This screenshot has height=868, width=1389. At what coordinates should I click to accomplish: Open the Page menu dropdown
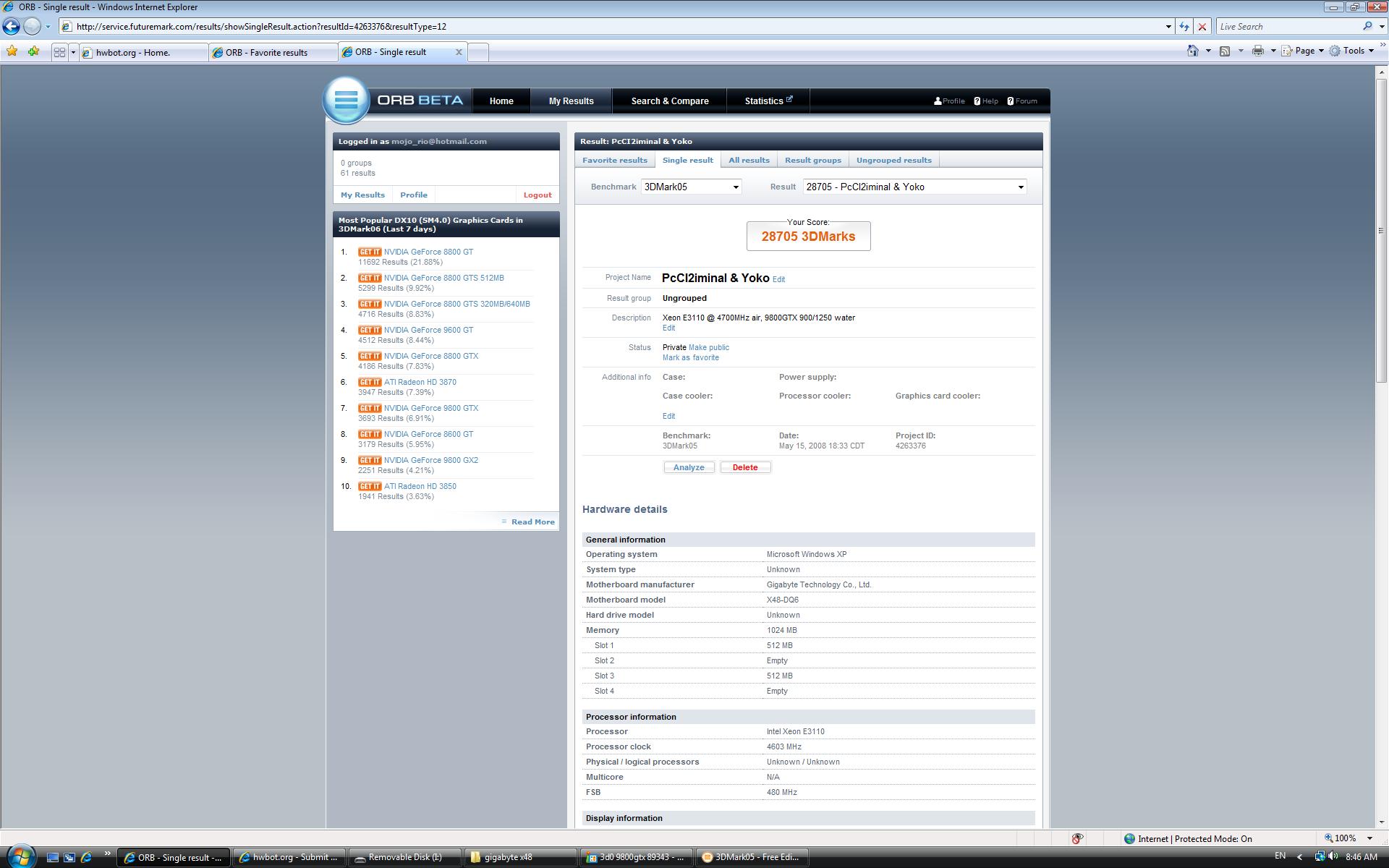pos(1303,51)
